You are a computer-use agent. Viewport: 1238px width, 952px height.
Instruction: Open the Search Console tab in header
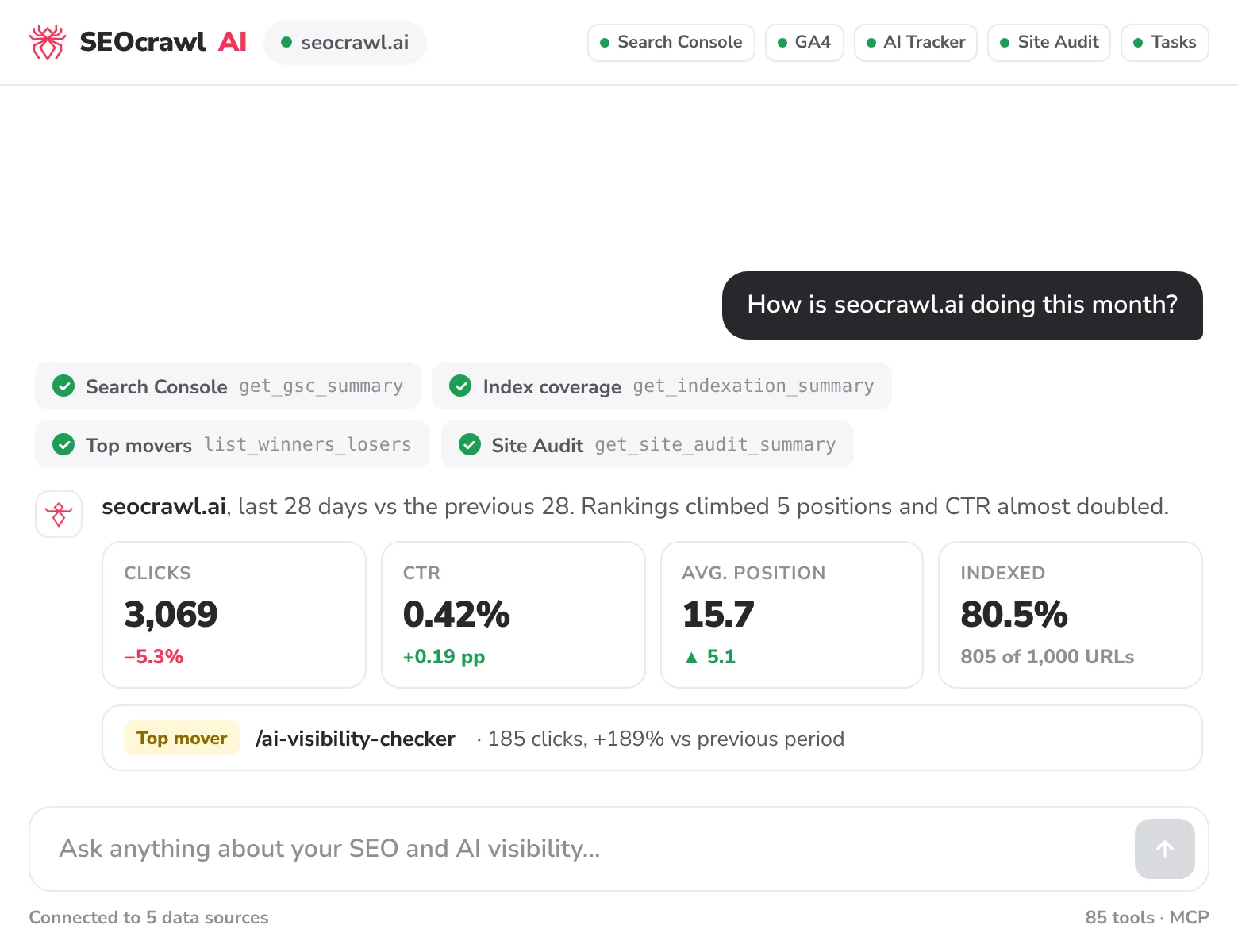pyautogui.click(x=671, y=42)
